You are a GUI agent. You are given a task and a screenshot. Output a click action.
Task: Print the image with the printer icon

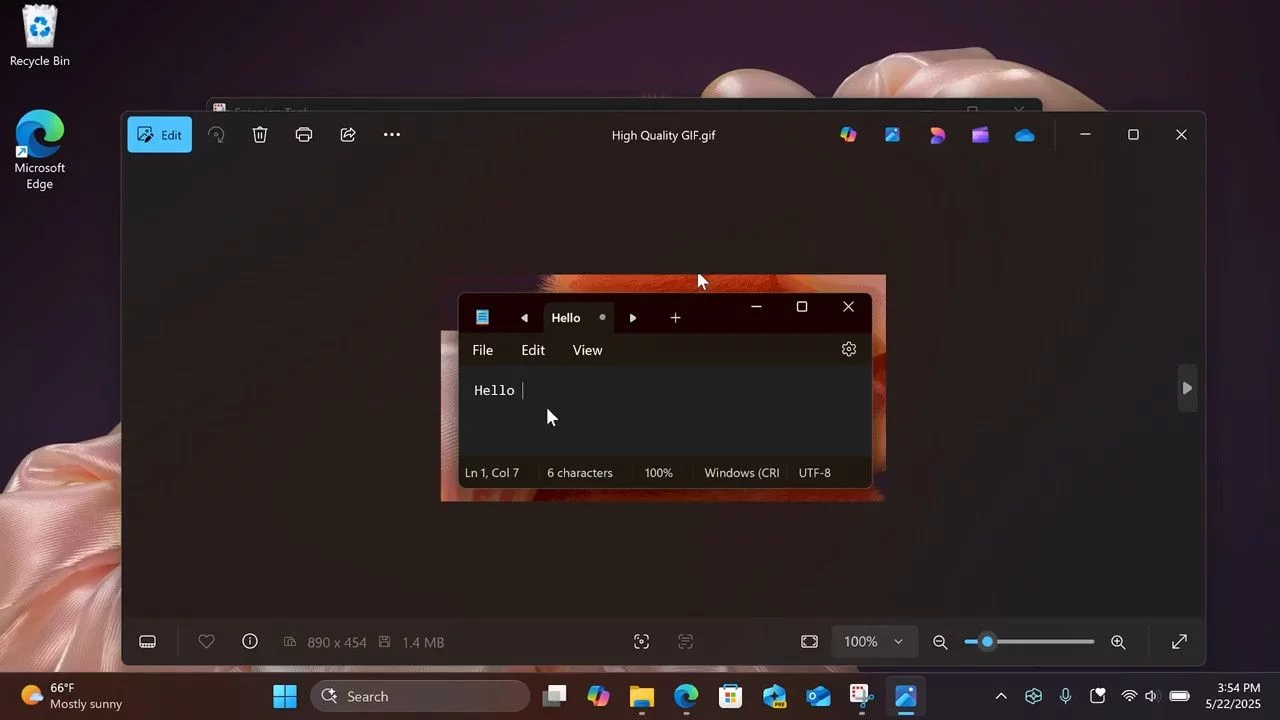pos(304,135)
